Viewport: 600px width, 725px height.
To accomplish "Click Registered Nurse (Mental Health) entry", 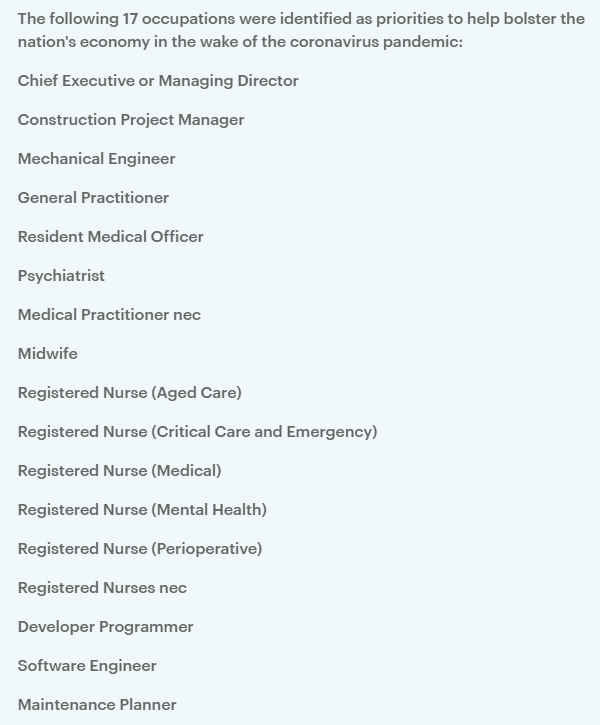I will [x=142, y=510].
